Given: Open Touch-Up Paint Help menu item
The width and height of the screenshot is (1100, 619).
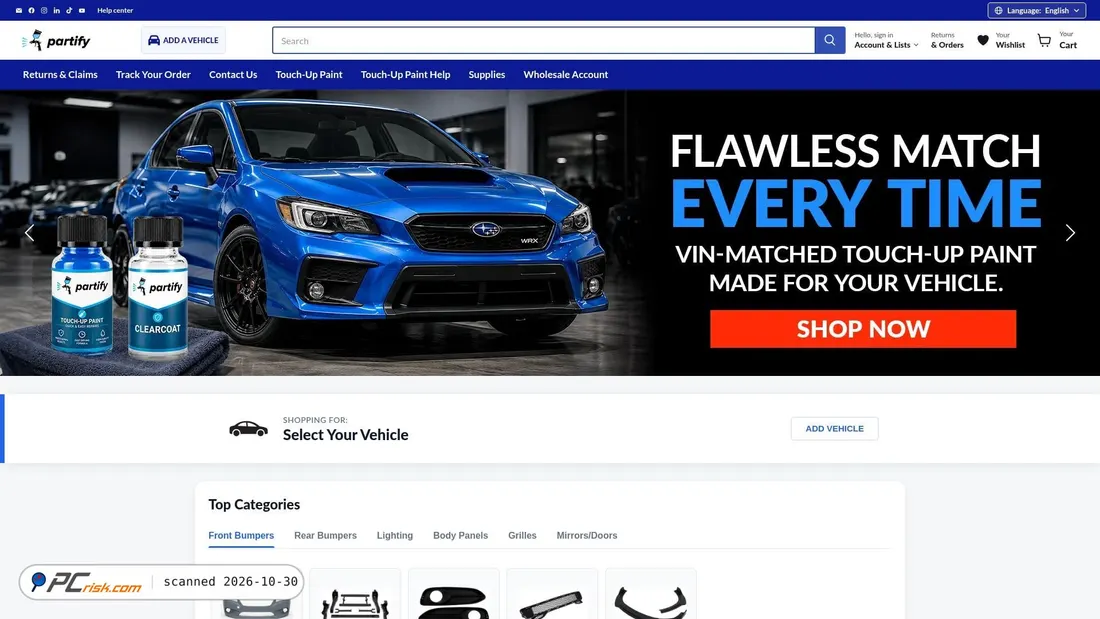Looking at the screenshot, I should pyautogui.click(x=405, y=74).
